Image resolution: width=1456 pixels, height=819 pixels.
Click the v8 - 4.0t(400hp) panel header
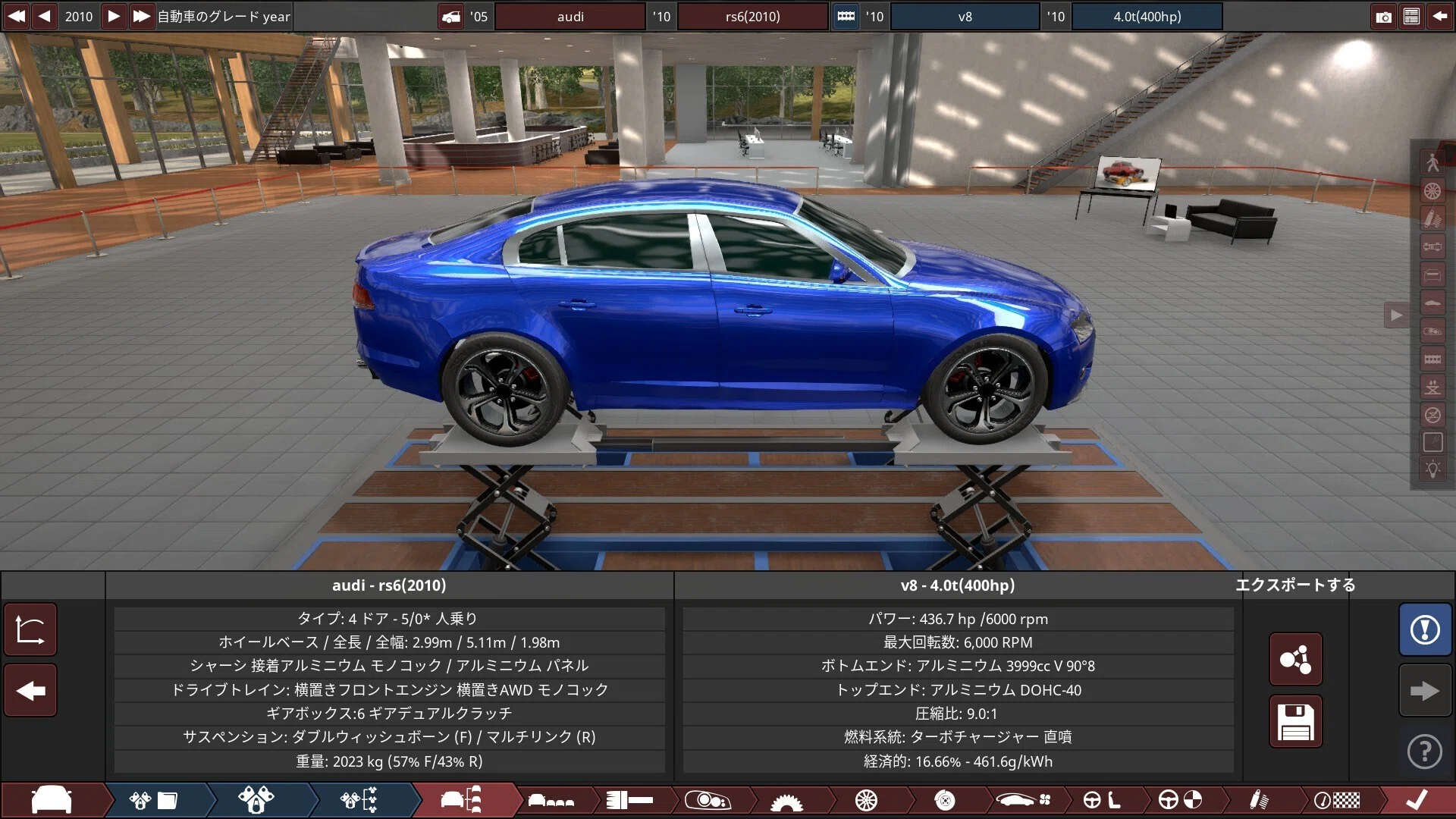click(958, 585)
